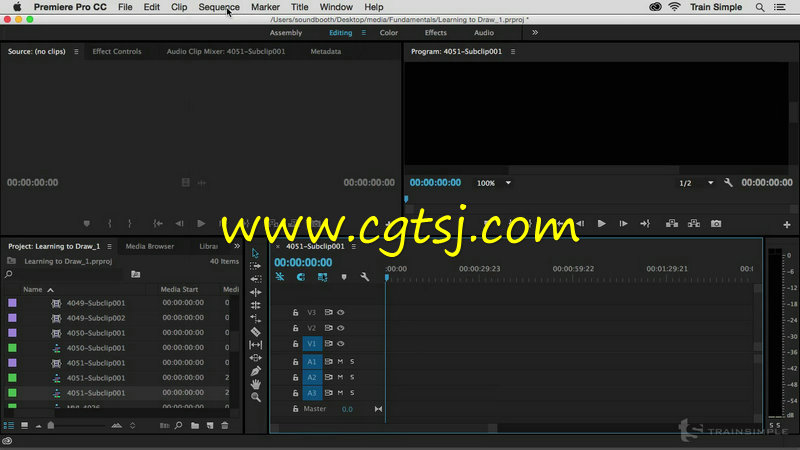Click the New Item icon in Project panel

[x=210, y=426]
